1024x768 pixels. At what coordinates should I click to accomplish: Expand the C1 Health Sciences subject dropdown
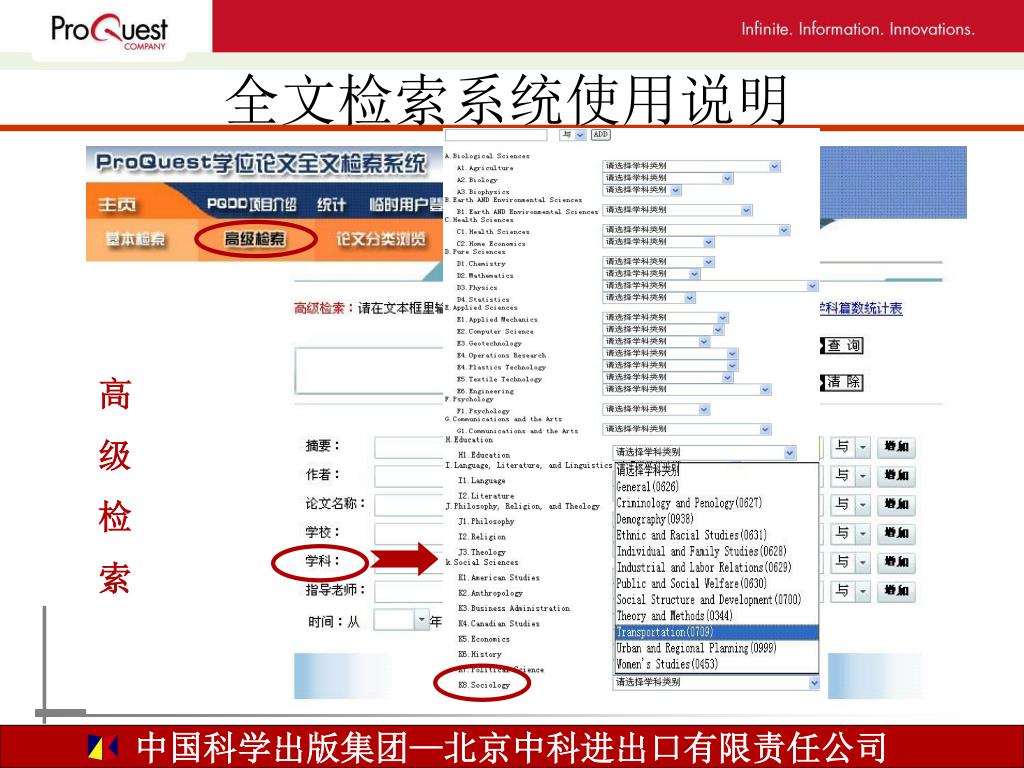pos(696,230)
